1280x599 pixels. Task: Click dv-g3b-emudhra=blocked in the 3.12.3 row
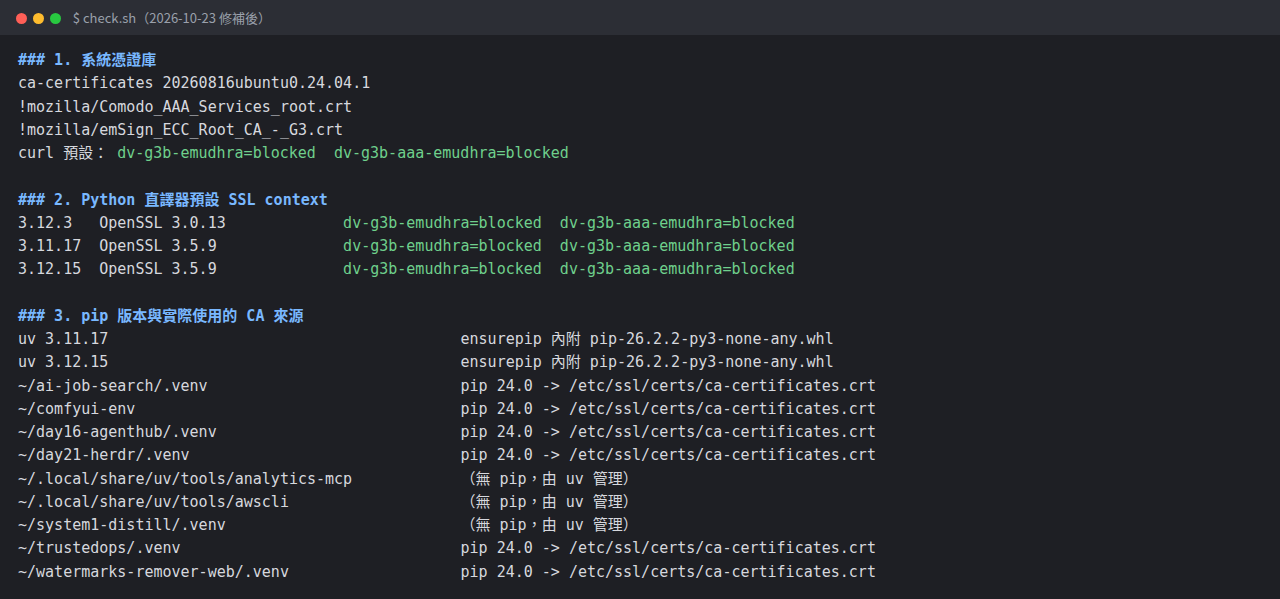442,222
